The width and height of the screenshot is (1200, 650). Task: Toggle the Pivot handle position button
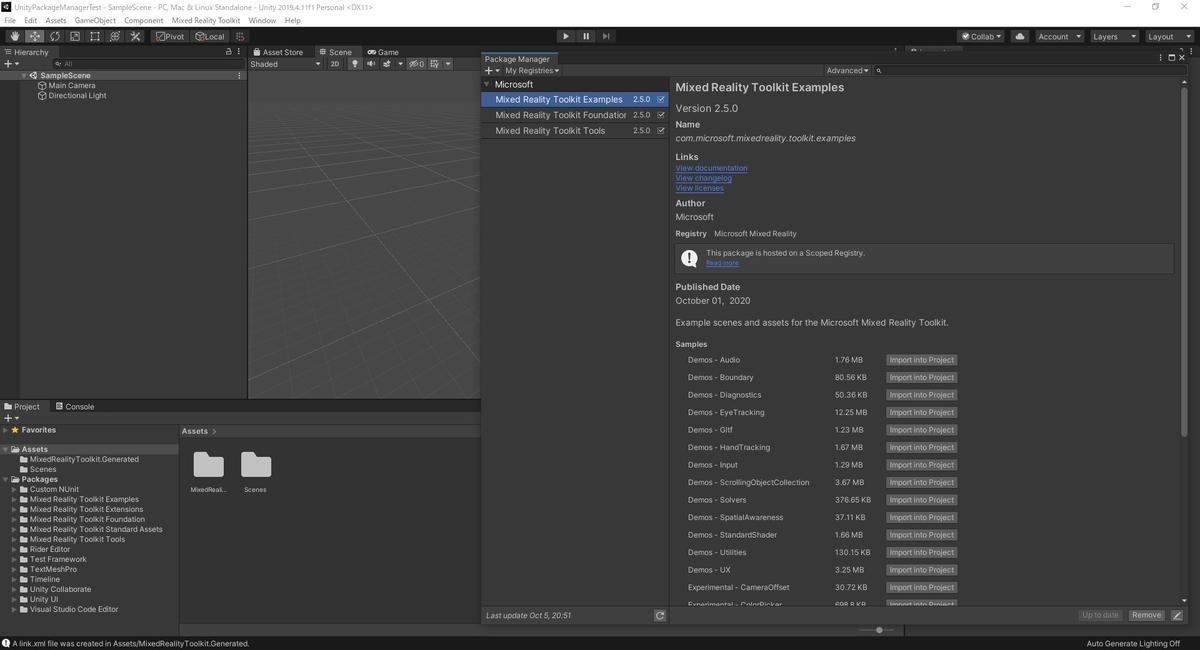click(170, 36)
